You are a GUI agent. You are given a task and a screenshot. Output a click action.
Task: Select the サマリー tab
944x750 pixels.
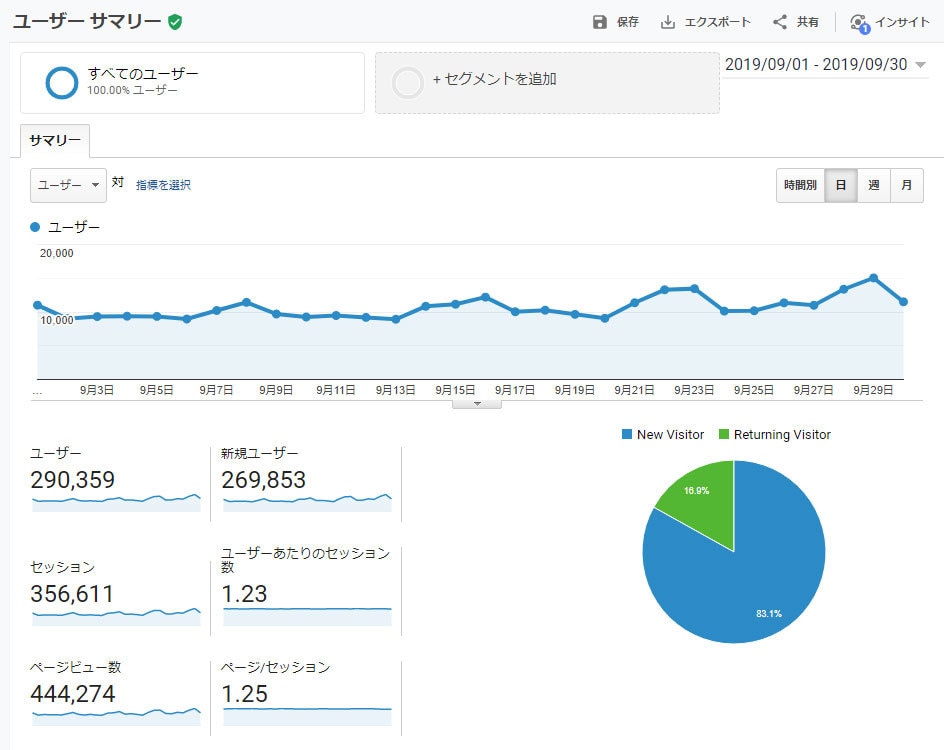[x=55, y=140]
